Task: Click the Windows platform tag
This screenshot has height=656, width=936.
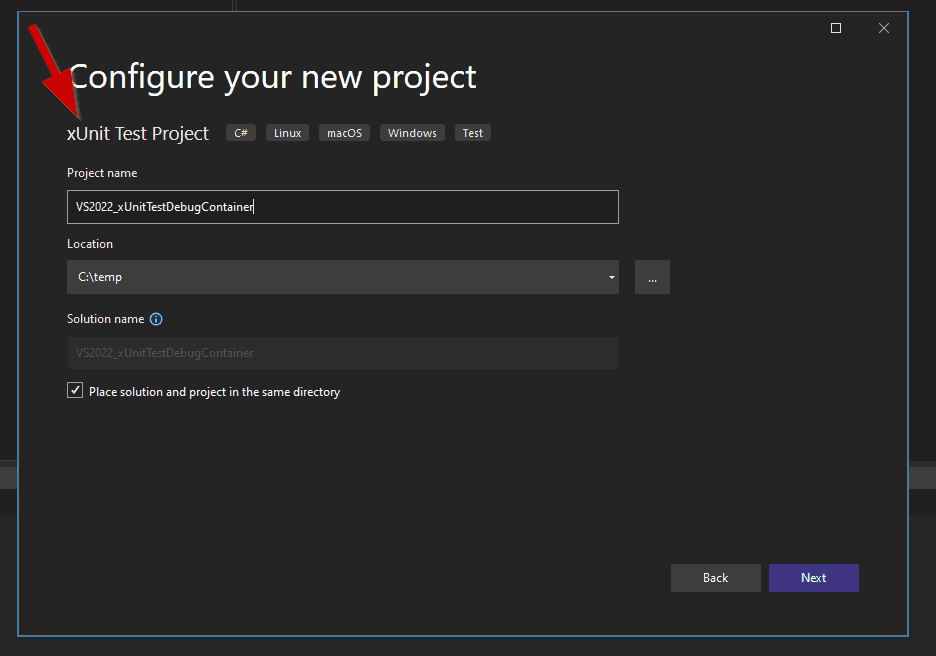Action: [412, 133]
